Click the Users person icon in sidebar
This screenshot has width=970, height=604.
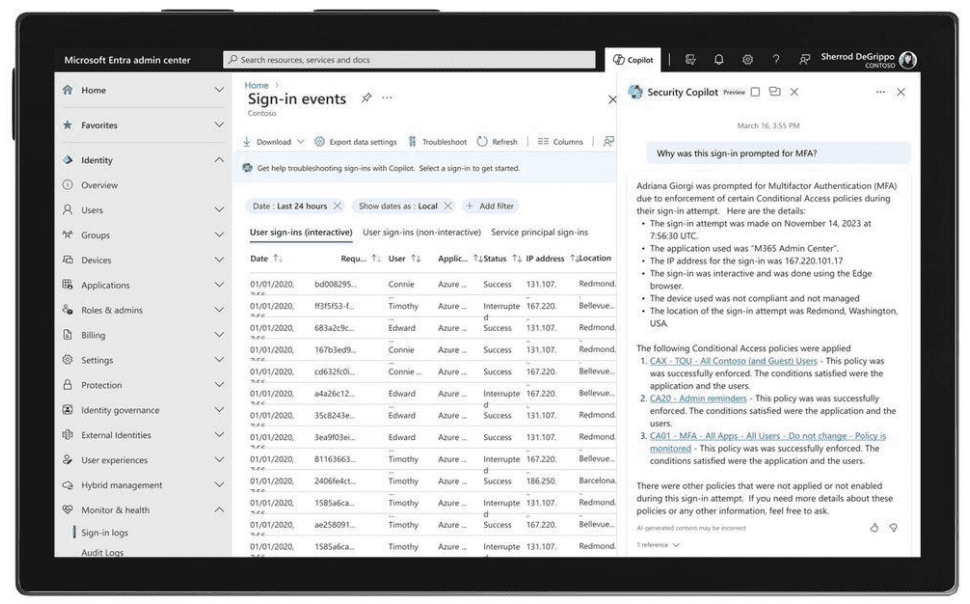tap(67, 210)
